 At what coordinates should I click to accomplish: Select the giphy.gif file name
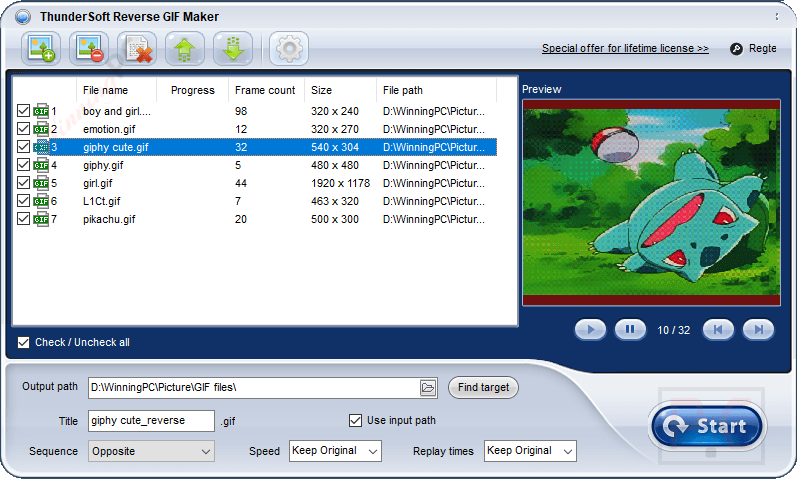pyautogui.click(x=103, y=165)
